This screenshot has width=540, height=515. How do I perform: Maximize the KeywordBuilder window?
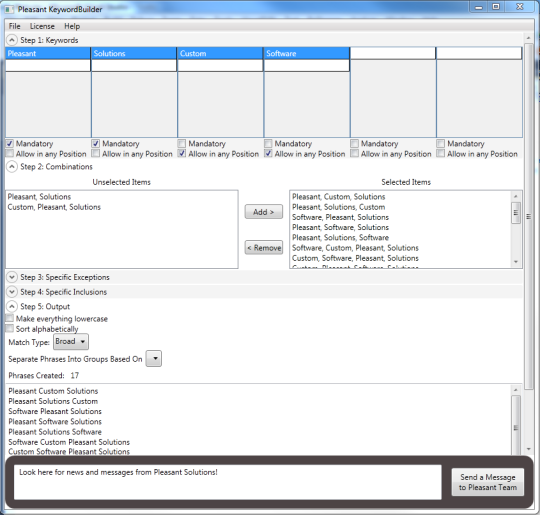click(x=496, y=7)
